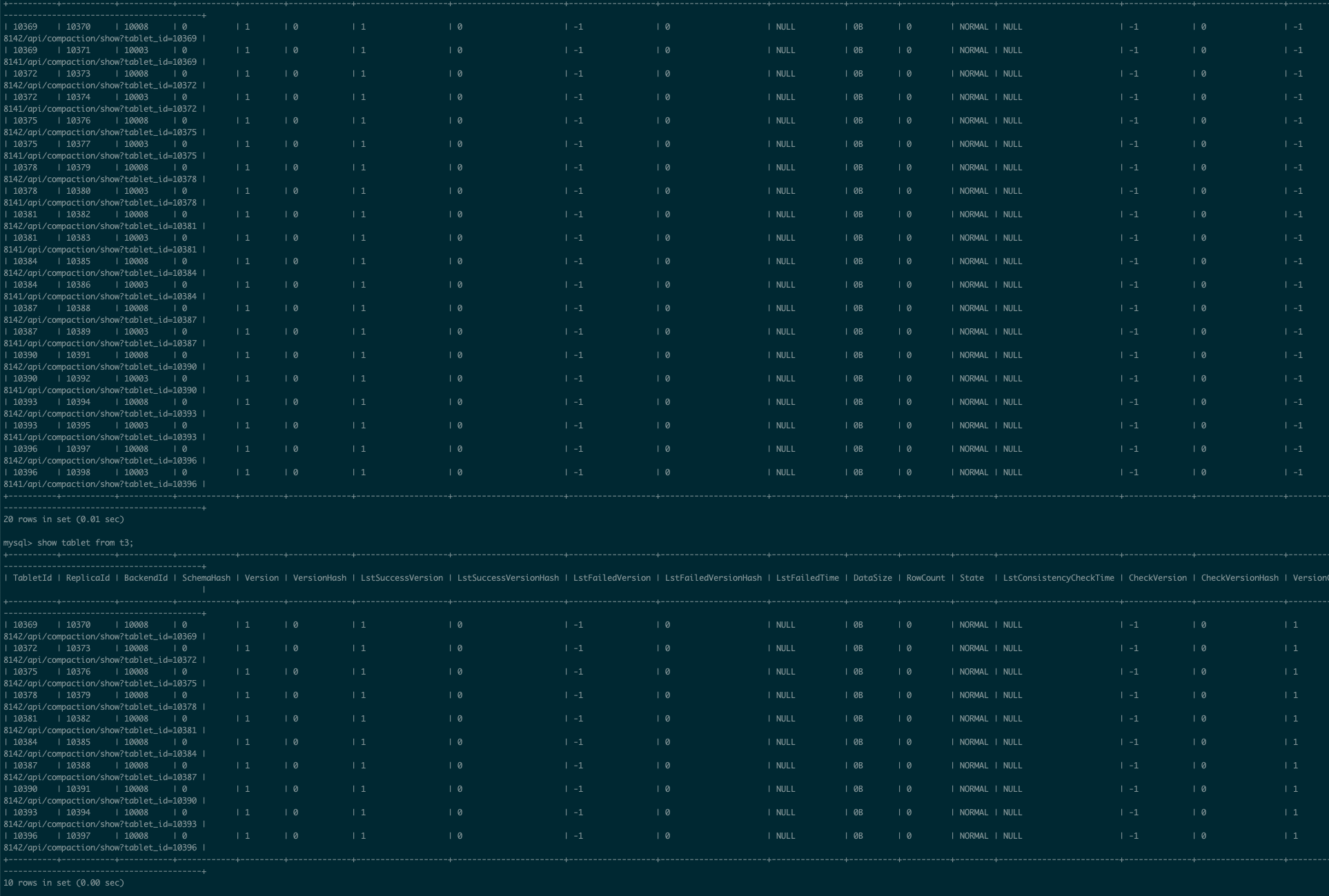Open the 8141 compaction URL for tablet_id=10378

coord(100,203)
